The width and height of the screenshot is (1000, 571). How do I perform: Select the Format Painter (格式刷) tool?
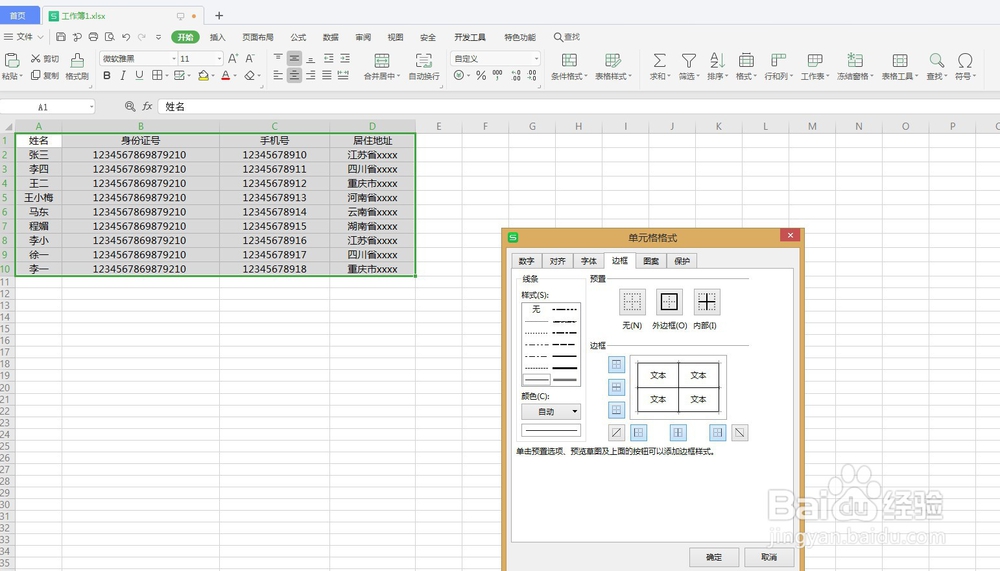(77, 66)
